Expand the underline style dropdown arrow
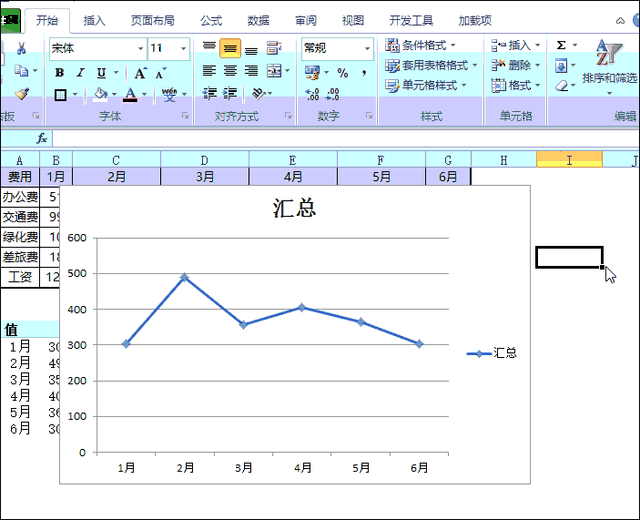 coord(116,73)
